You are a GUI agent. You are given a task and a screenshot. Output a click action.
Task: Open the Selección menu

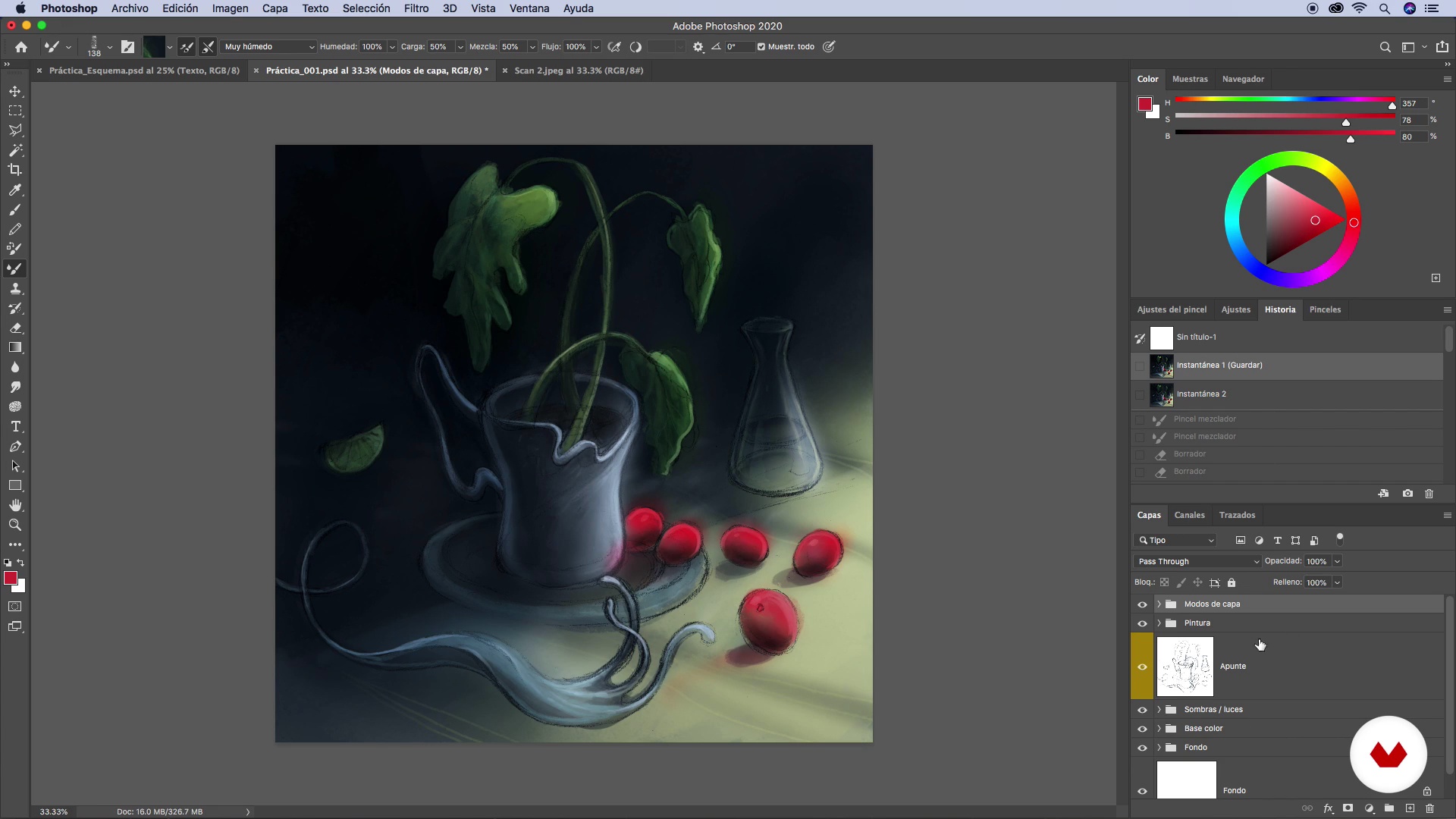point(366,8)
